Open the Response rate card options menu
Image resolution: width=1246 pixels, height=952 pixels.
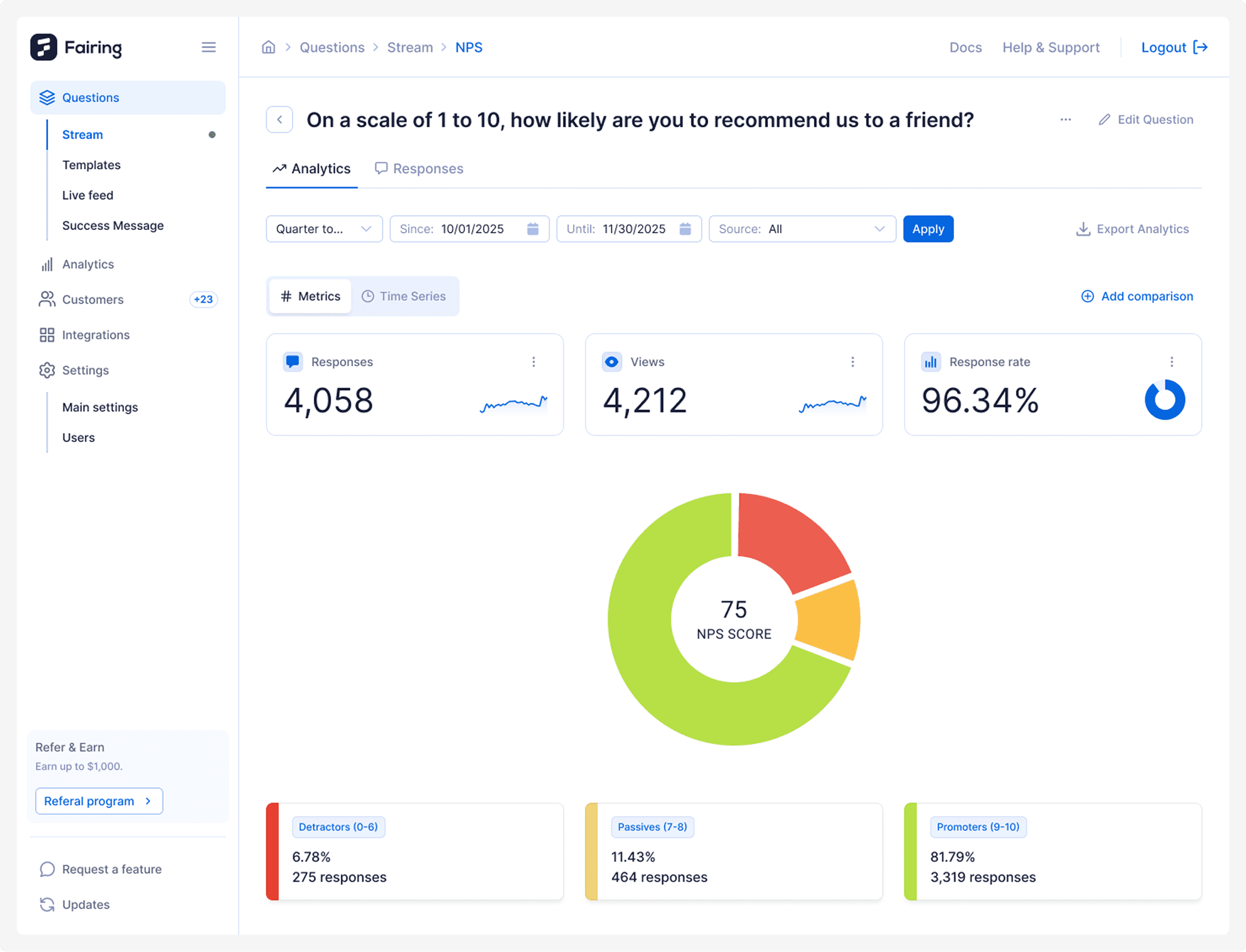pos(1172,361)
